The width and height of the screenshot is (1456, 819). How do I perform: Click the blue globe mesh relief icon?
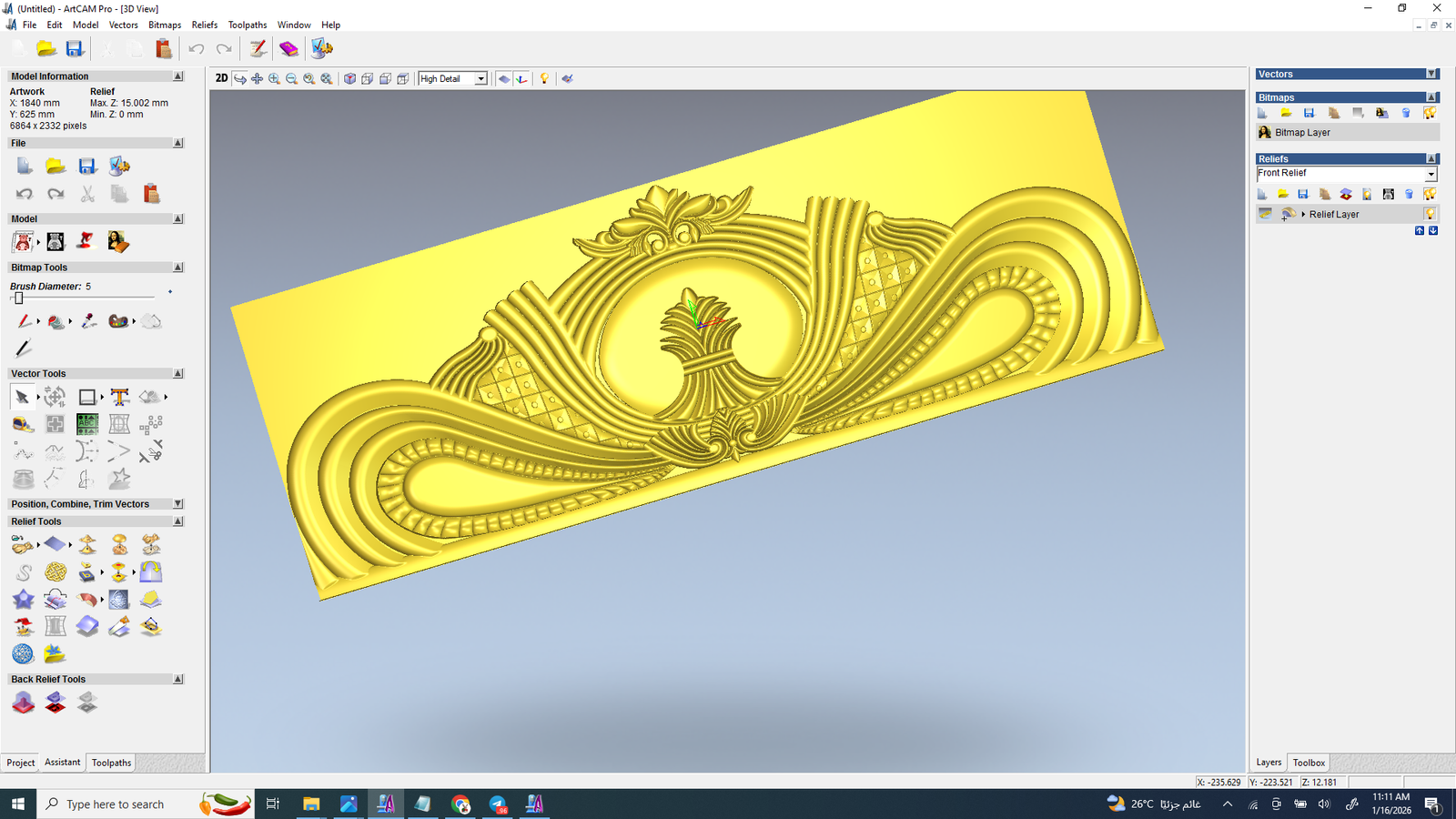click(x=23, y=653)
